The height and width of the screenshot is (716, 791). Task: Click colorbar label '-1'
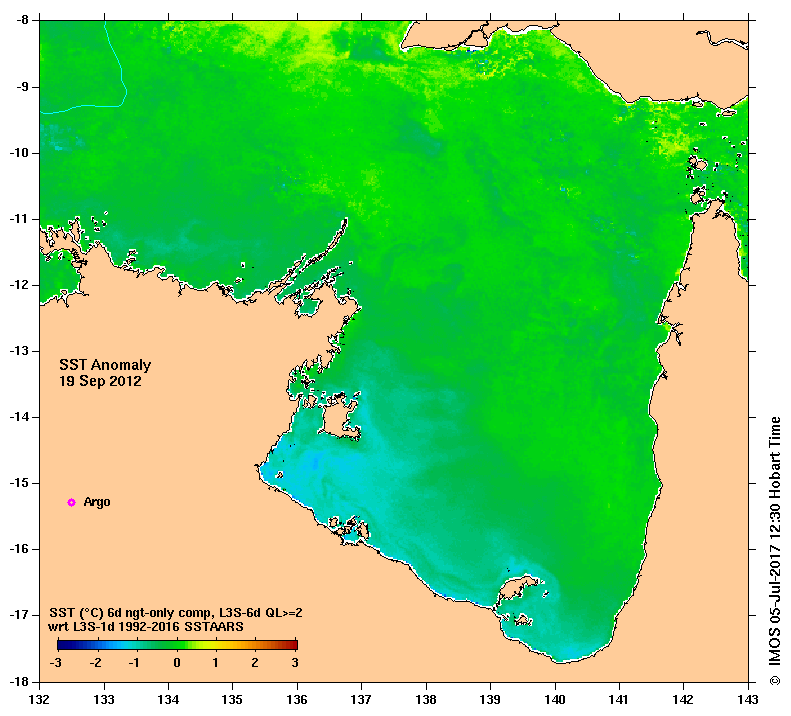click(x=134, y=663)
